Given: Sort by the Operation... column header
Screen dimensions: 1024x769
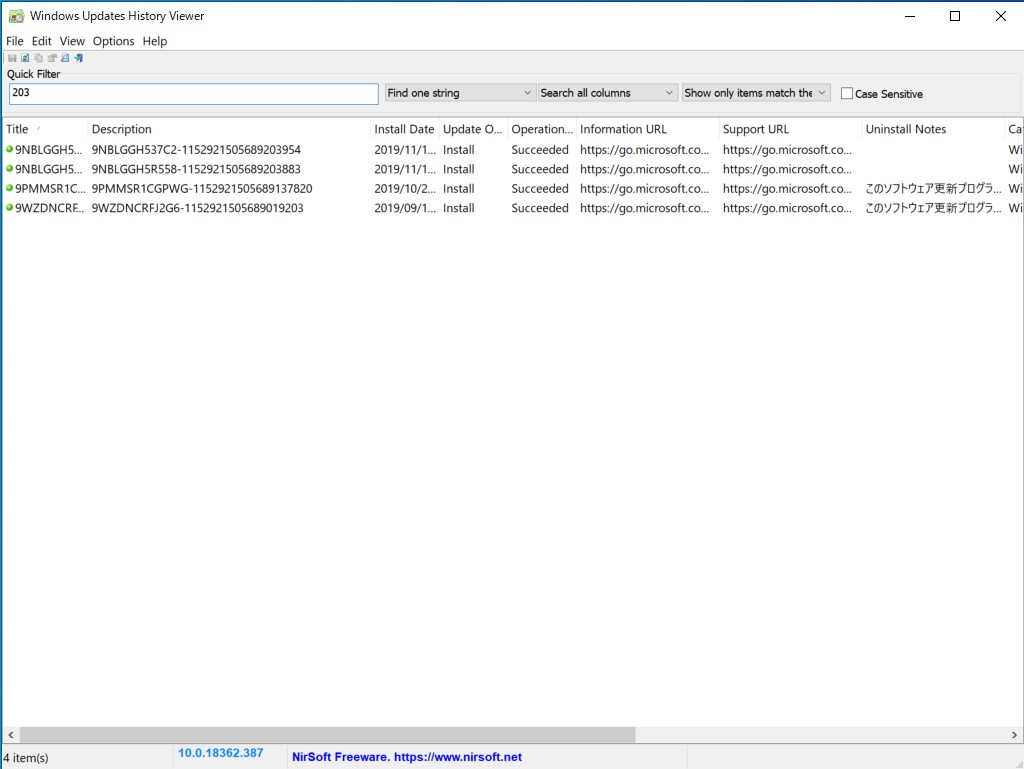Looking at the screenshot, I should click(x=542, y=129).
